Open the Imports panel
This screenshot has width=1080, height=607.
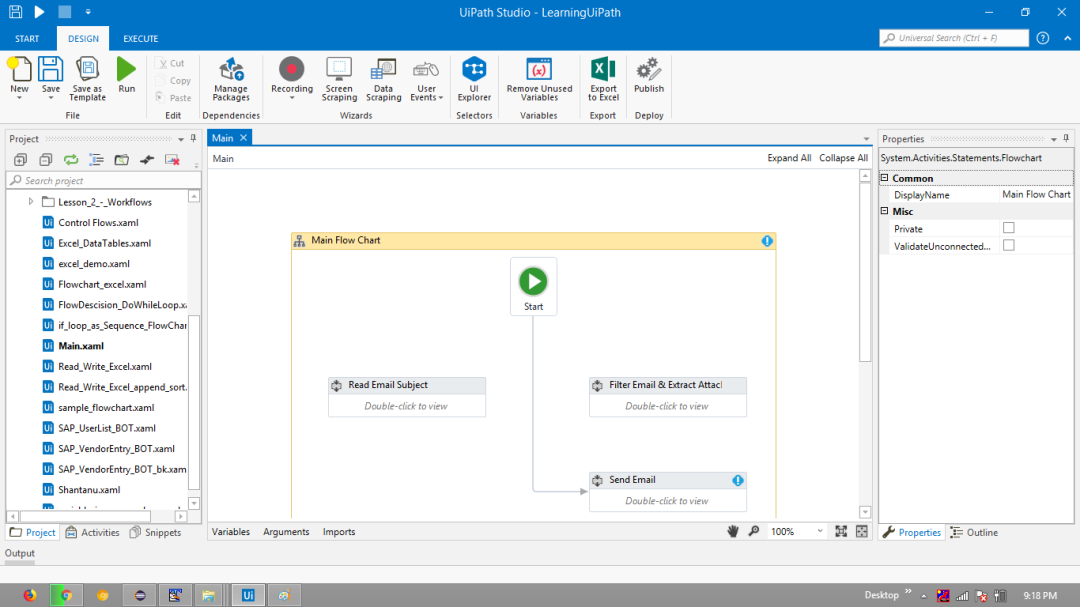tap(339, 532)
